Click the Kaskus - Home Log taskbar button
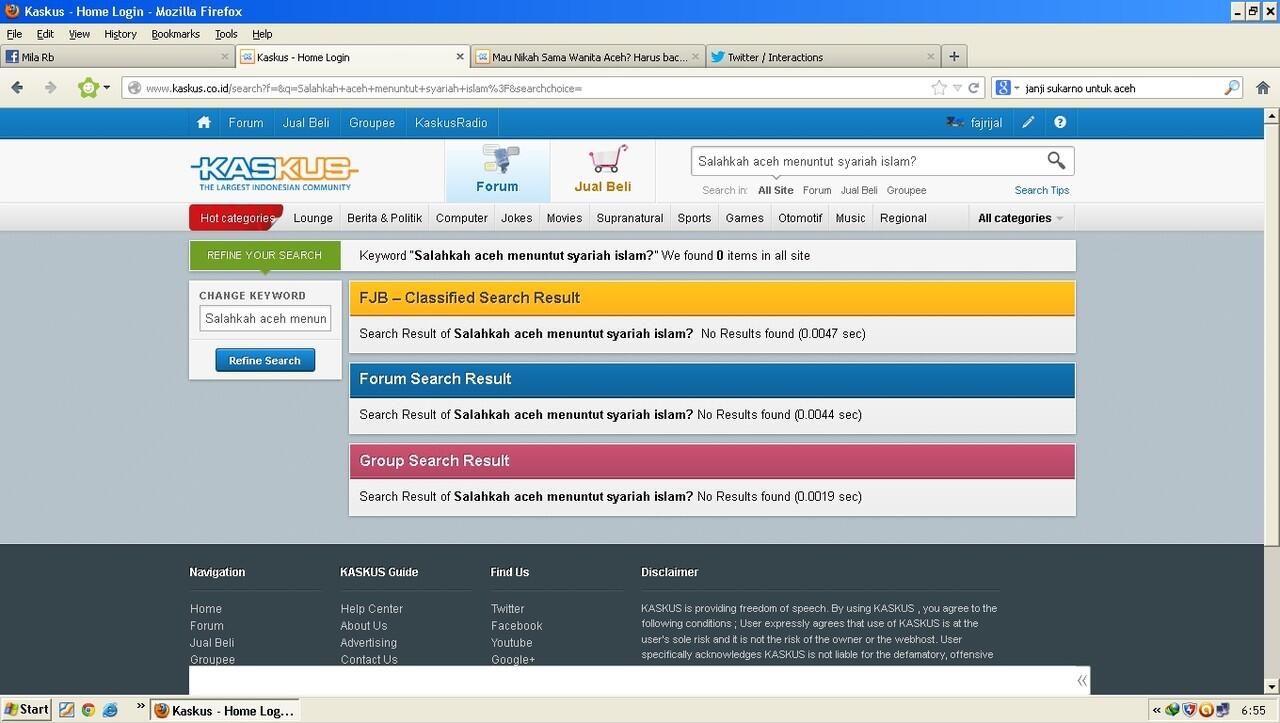 (224, 710)
